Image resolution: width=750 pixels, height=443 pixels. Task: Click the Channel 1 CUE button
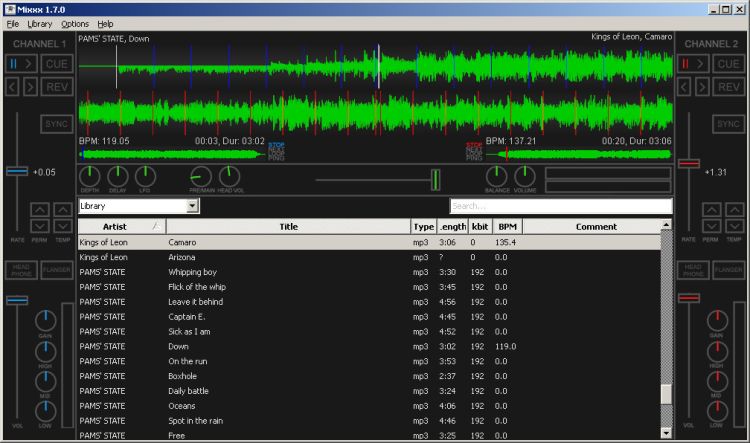(57, 64)
